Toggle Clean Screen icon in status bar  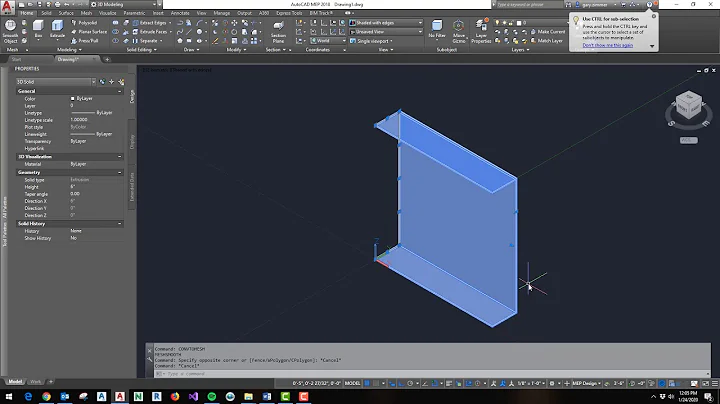(705, 383)
